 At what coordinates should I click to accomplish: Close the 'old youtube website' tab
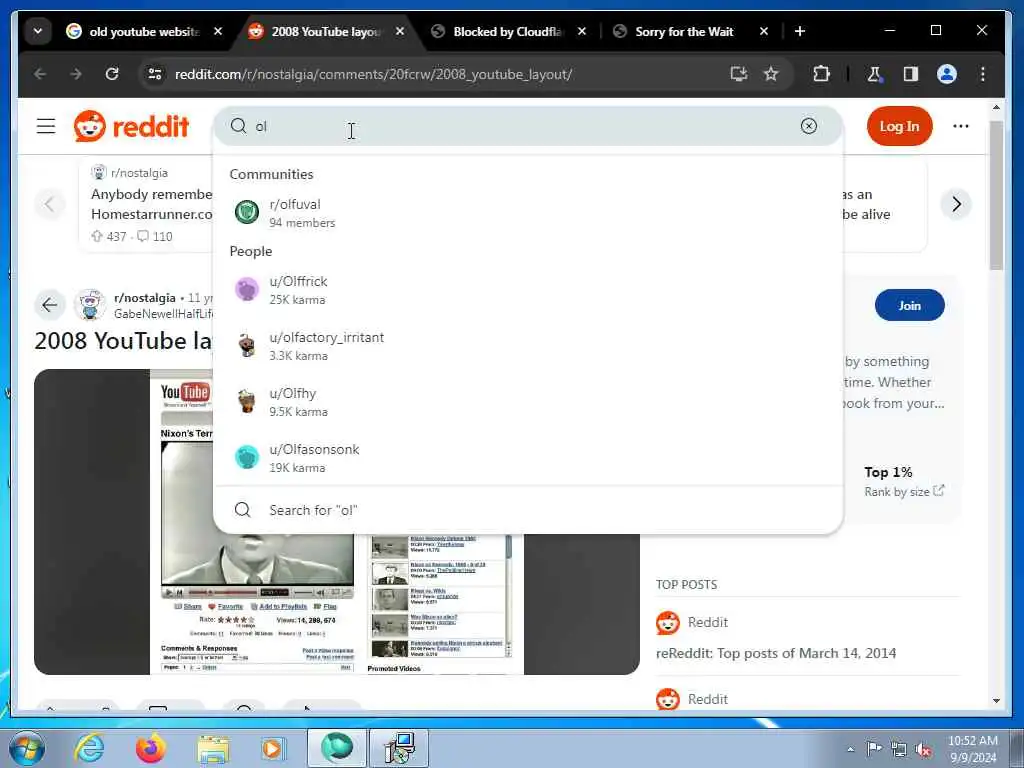pyautogui.click(x=218, y=31)
